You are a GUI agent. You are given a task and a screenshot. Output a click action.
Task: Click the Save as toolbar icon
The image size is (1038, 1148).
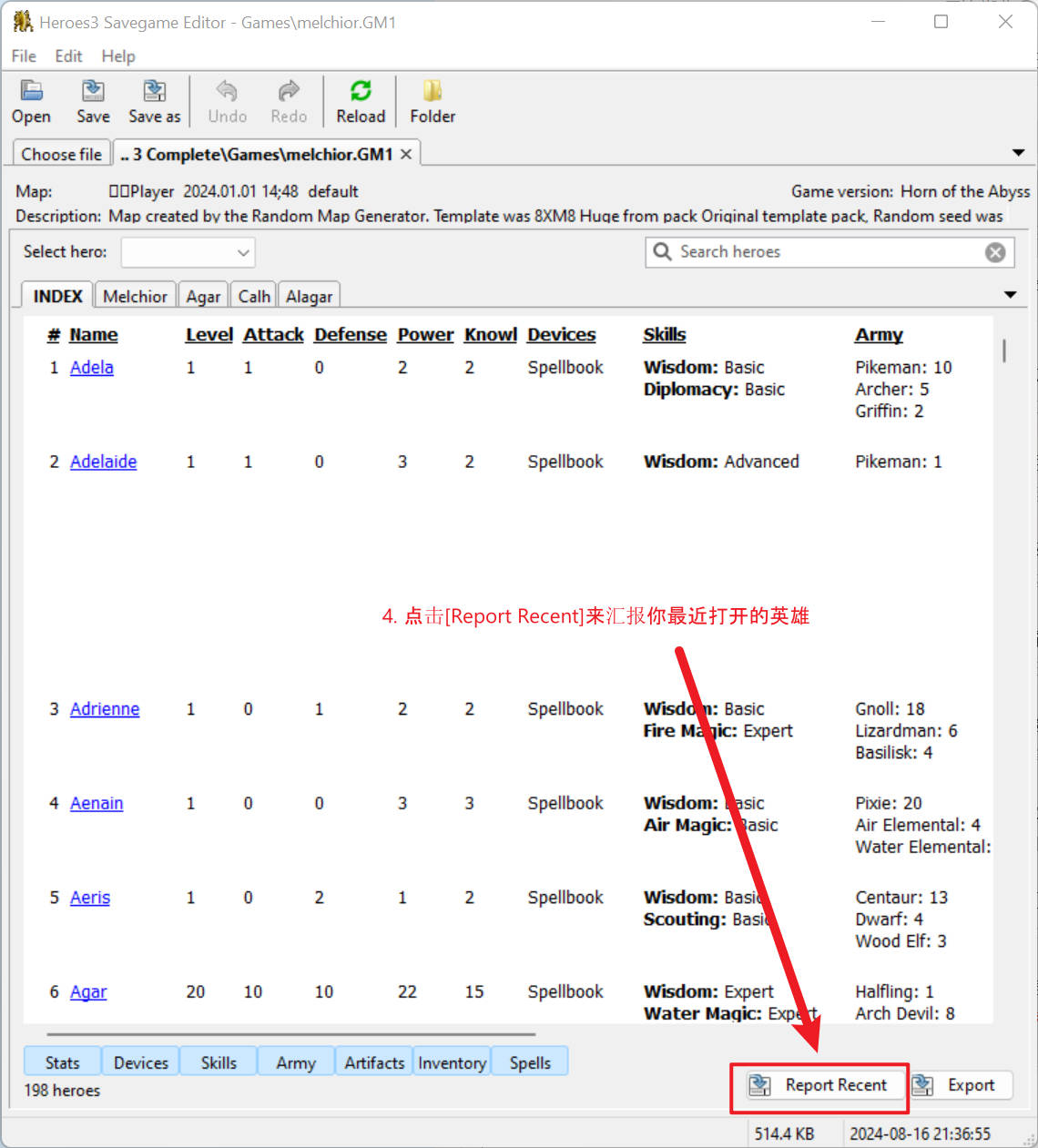155,91
